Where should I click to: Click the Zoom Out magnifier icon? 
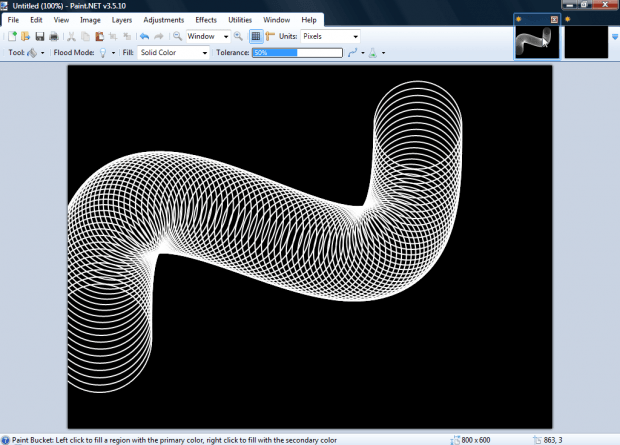[x=177, y=36]
